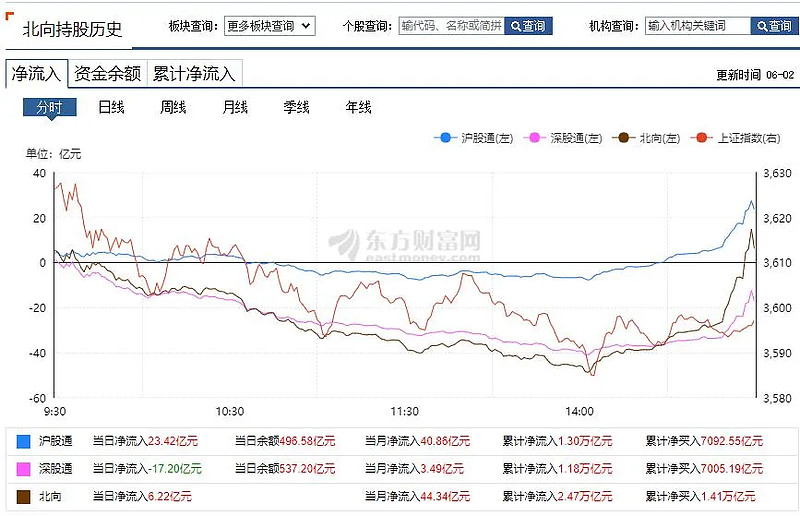Switch to the 资金余额 tab
Image resolution: width=800 pixels, height=516 pixels.
pyautogui.click(x=107, y=73)
